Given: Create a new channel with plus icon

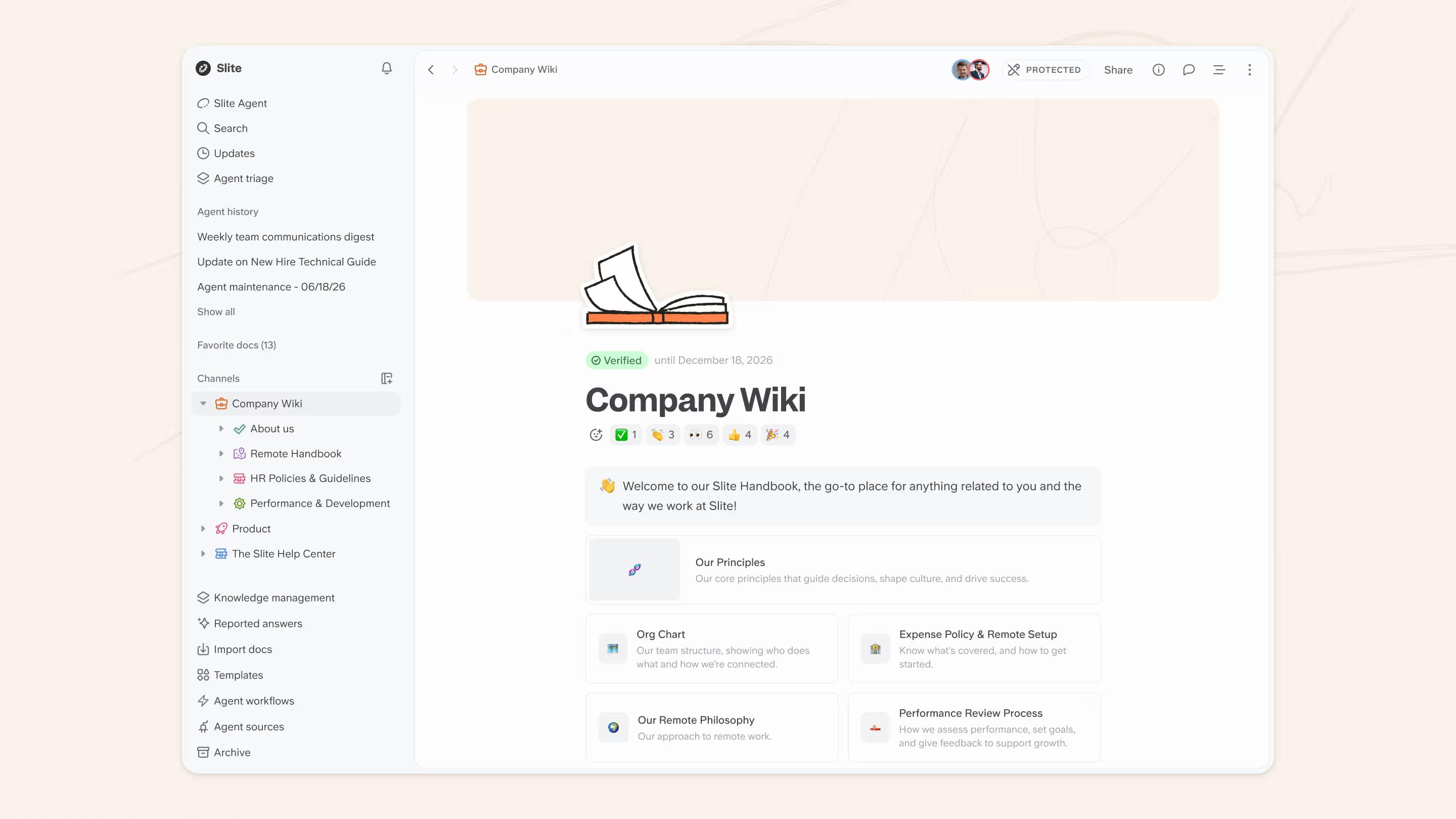Looking at the screenshot, I should pyautogui.click(x=387, y=378).
